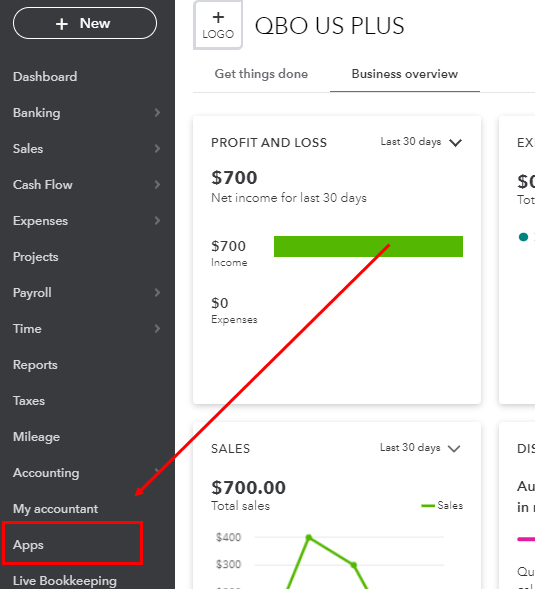Image resolution: width=535 pixels, height=589 pixels.
Task: Expand the Sales submenu arrow
Action: point(157,149)
